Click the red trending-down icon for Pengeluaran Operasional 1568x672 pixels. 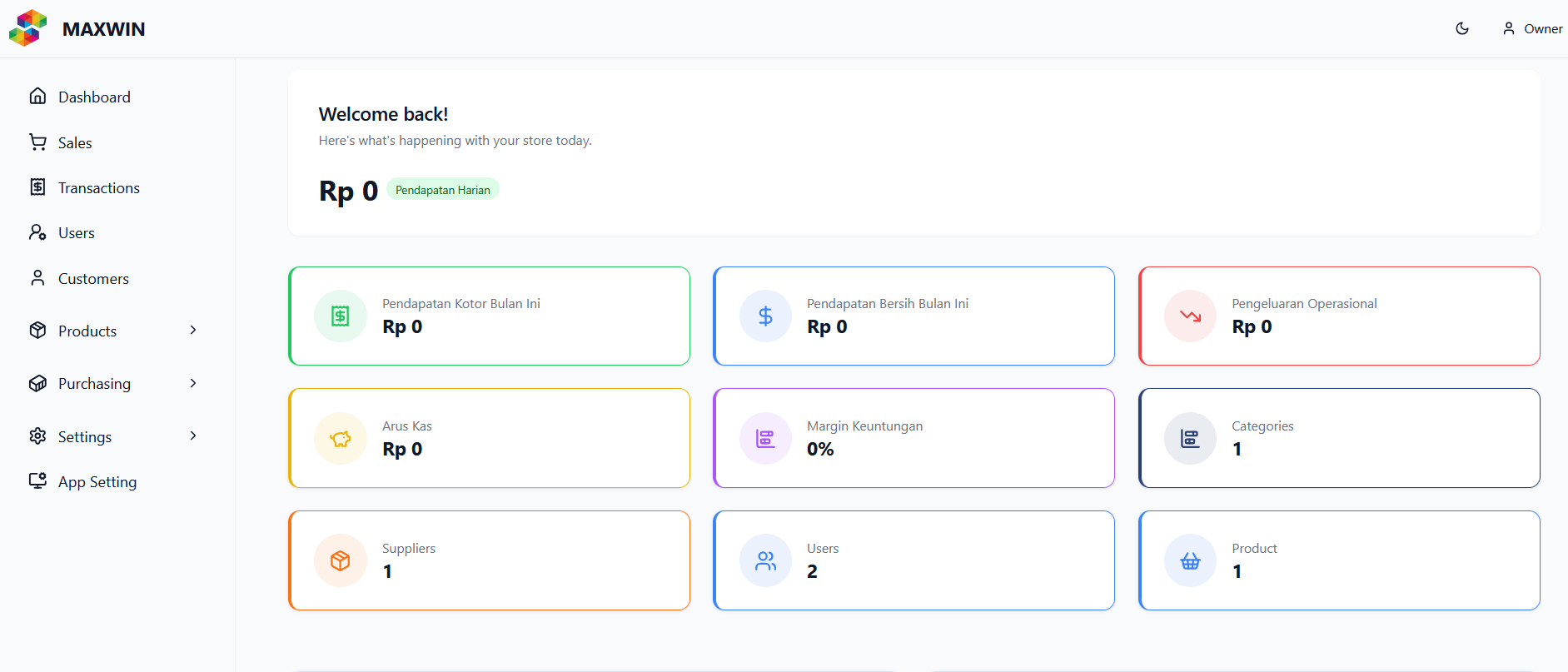[x=1190, y=316]
